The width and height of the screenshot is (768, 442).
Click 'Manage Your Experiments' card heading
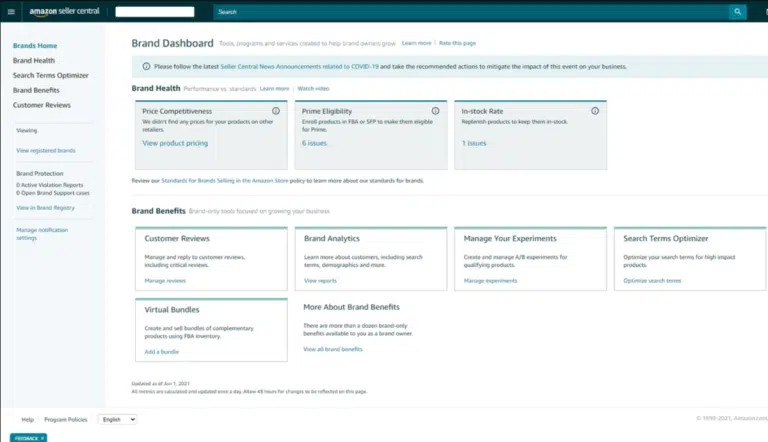click(x=510, y=239)
